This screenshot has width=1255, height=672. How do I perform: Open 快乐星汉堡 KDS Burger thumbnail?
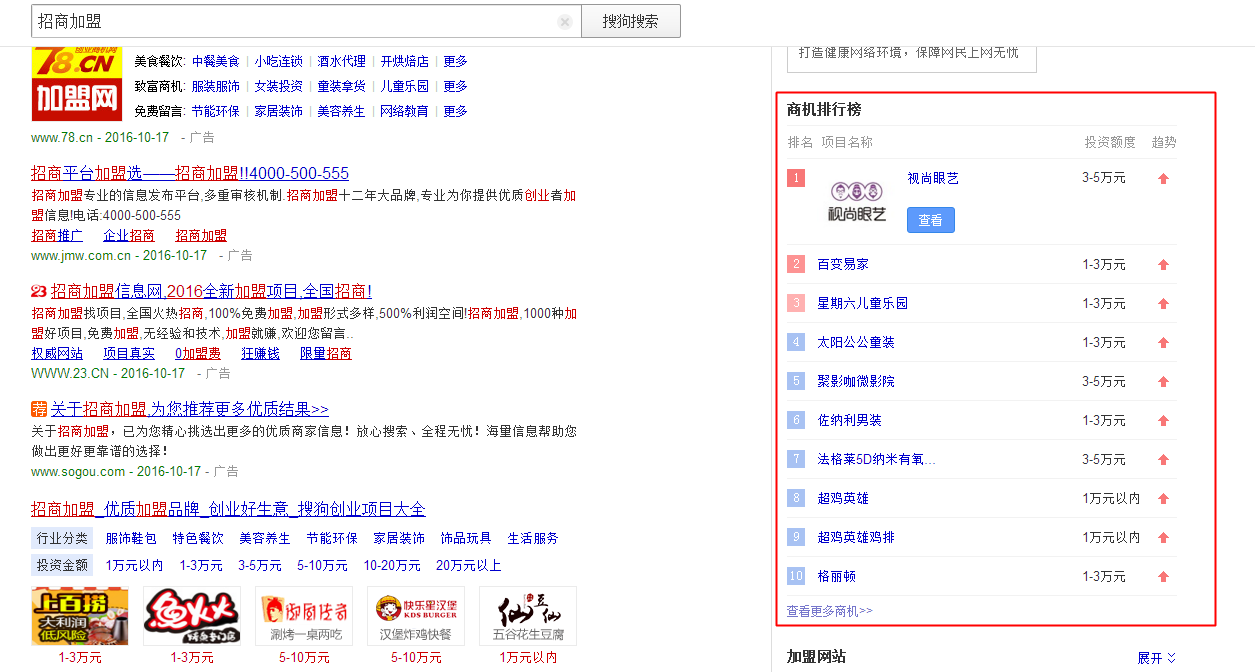pyautogui.click(x=416, y=616)
